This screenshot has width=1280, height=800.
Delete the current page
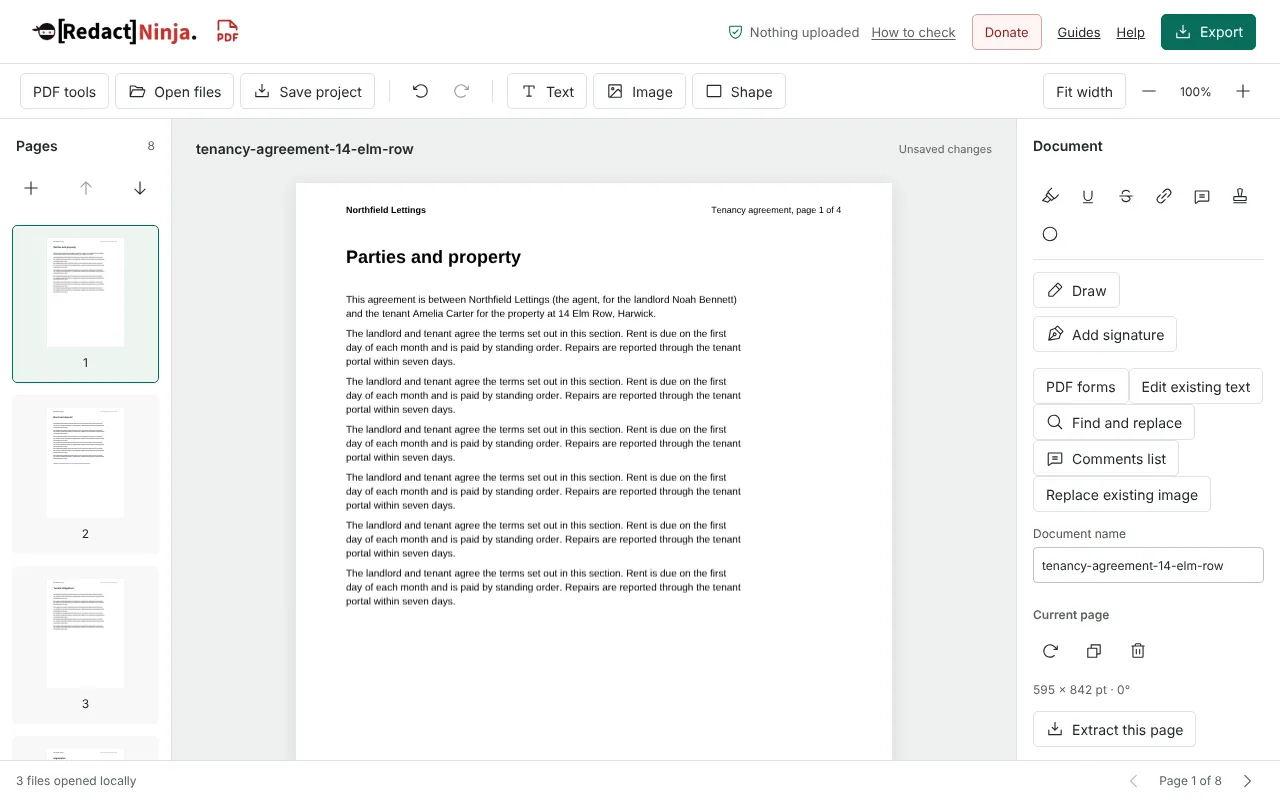[1138, 651]
